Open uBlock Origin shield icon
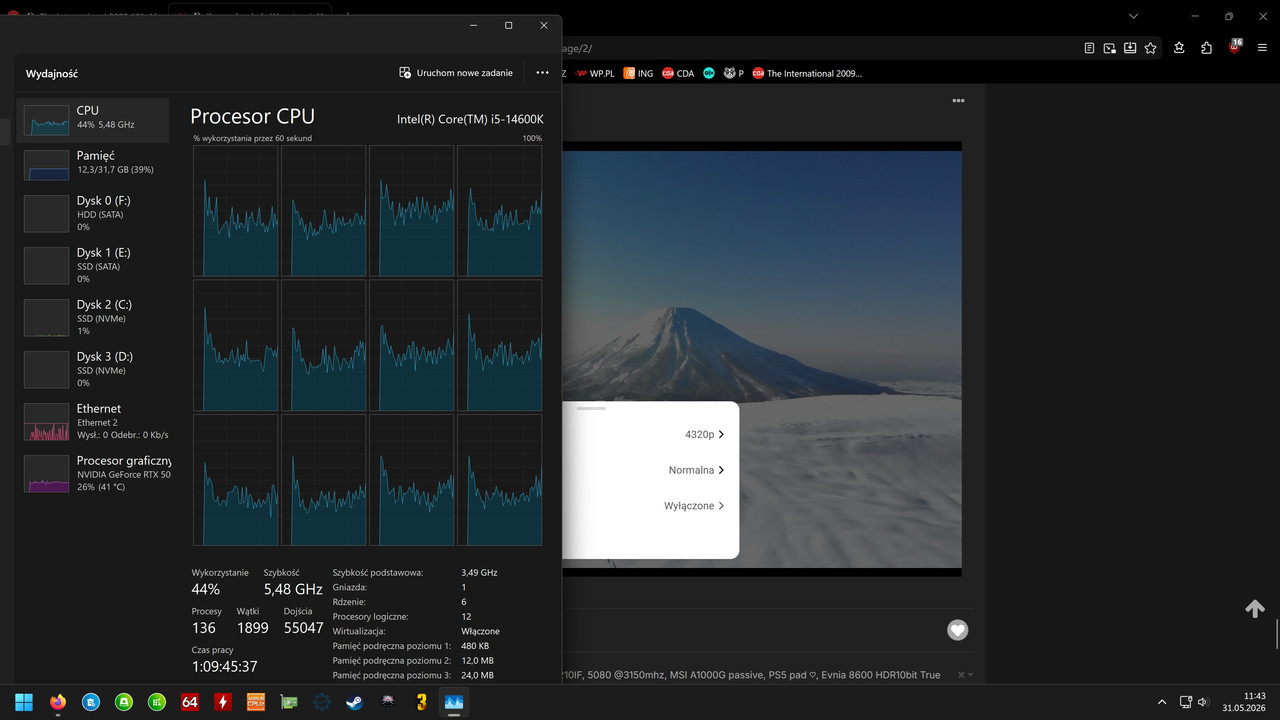Viewport: 1280px width, 720px height. tap(1235, 47)
